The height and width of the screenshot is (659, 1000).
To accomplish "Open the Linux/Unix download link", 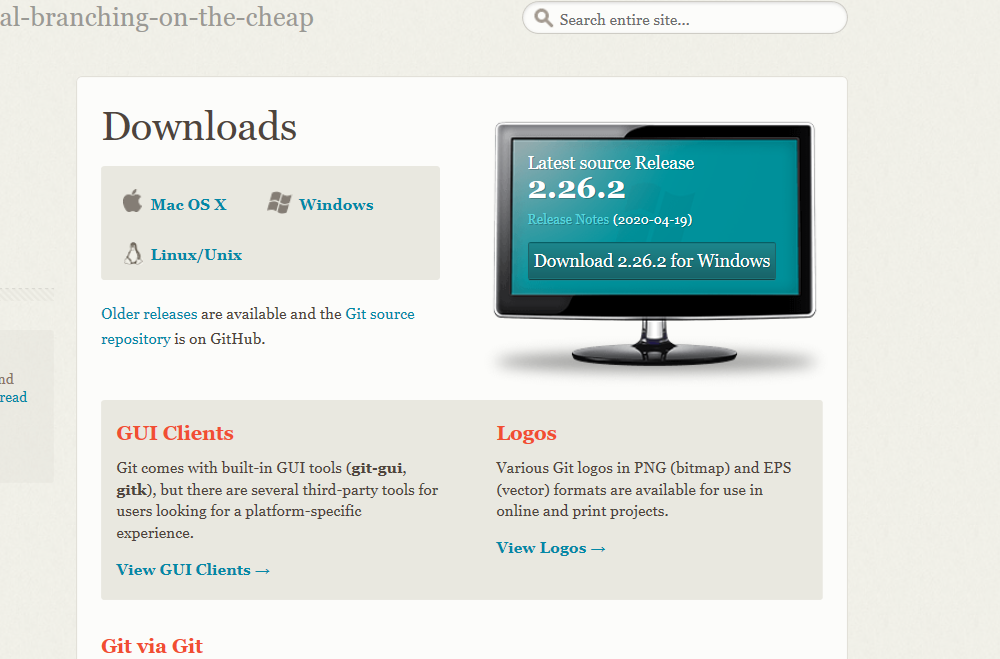I will point(196,255).
